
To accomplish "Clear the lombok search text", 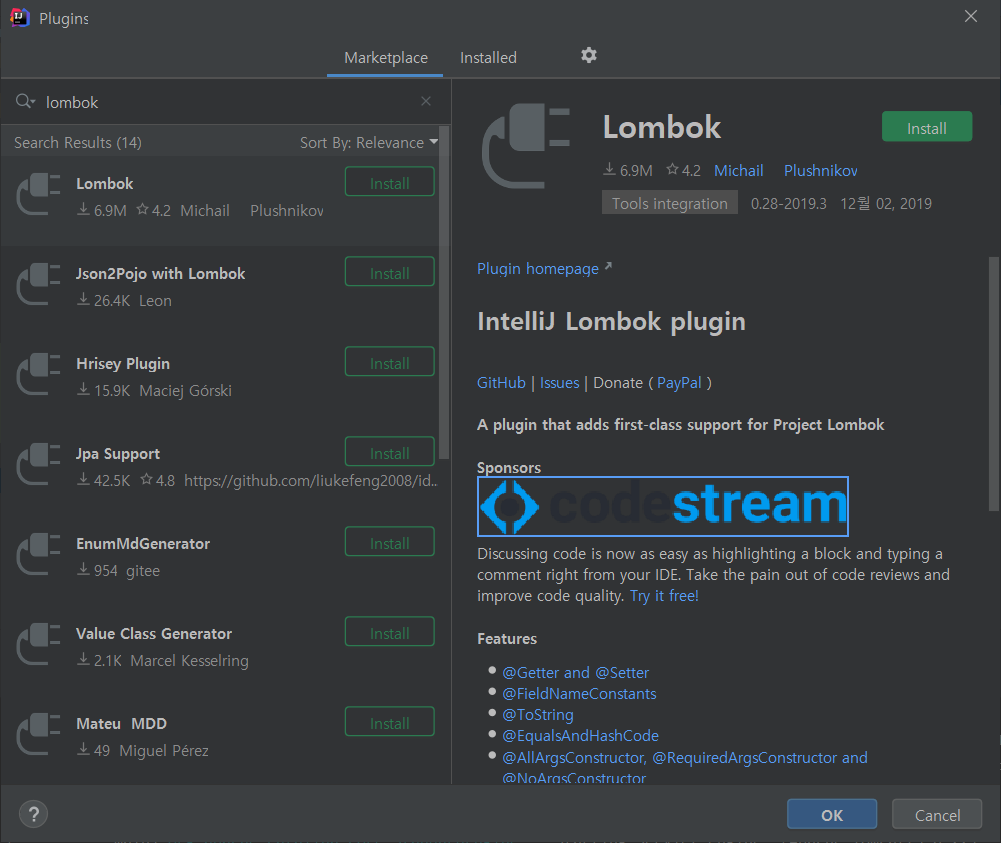I will click(426, 101).
